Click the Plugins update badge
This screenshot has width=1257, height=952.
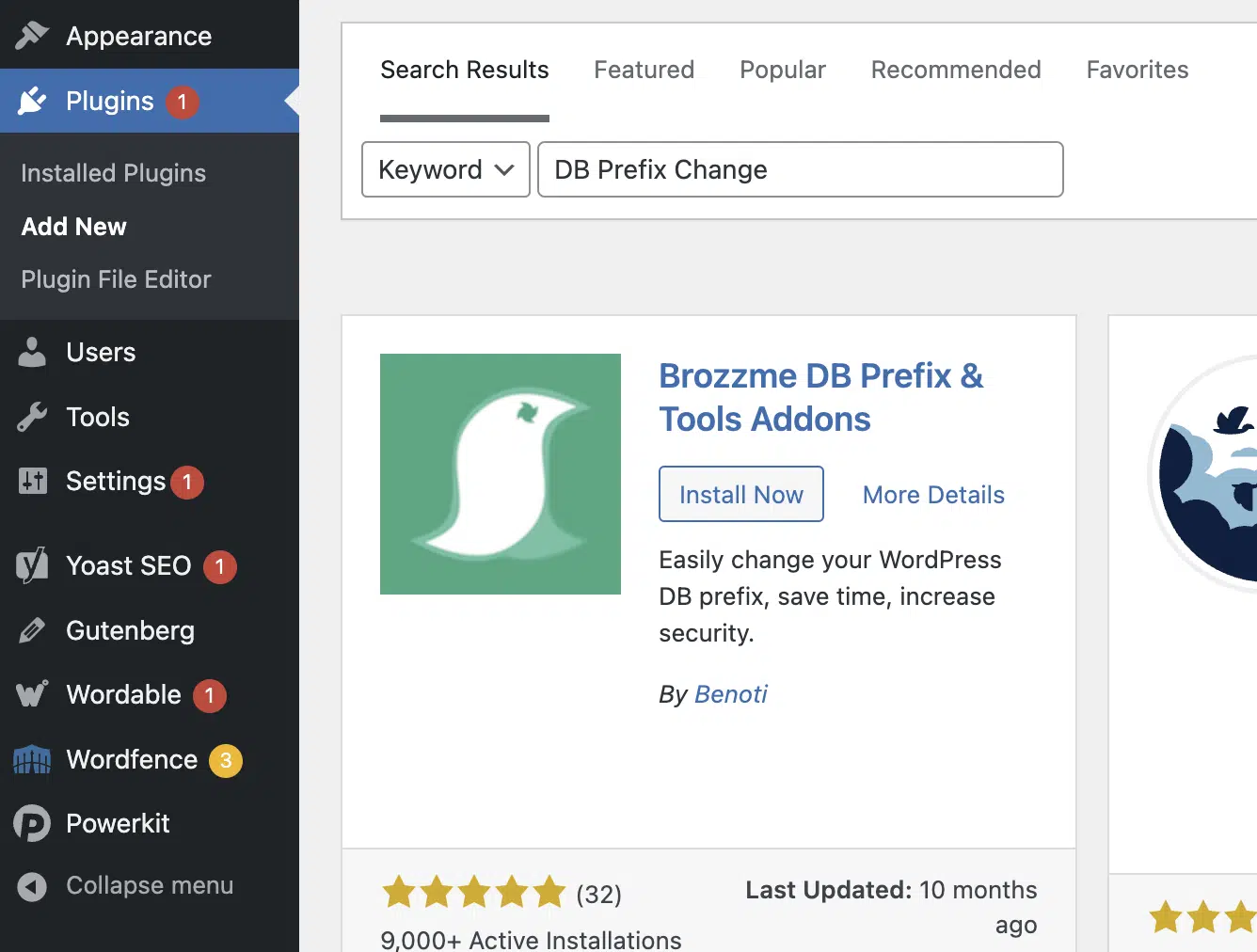[183, 102]
